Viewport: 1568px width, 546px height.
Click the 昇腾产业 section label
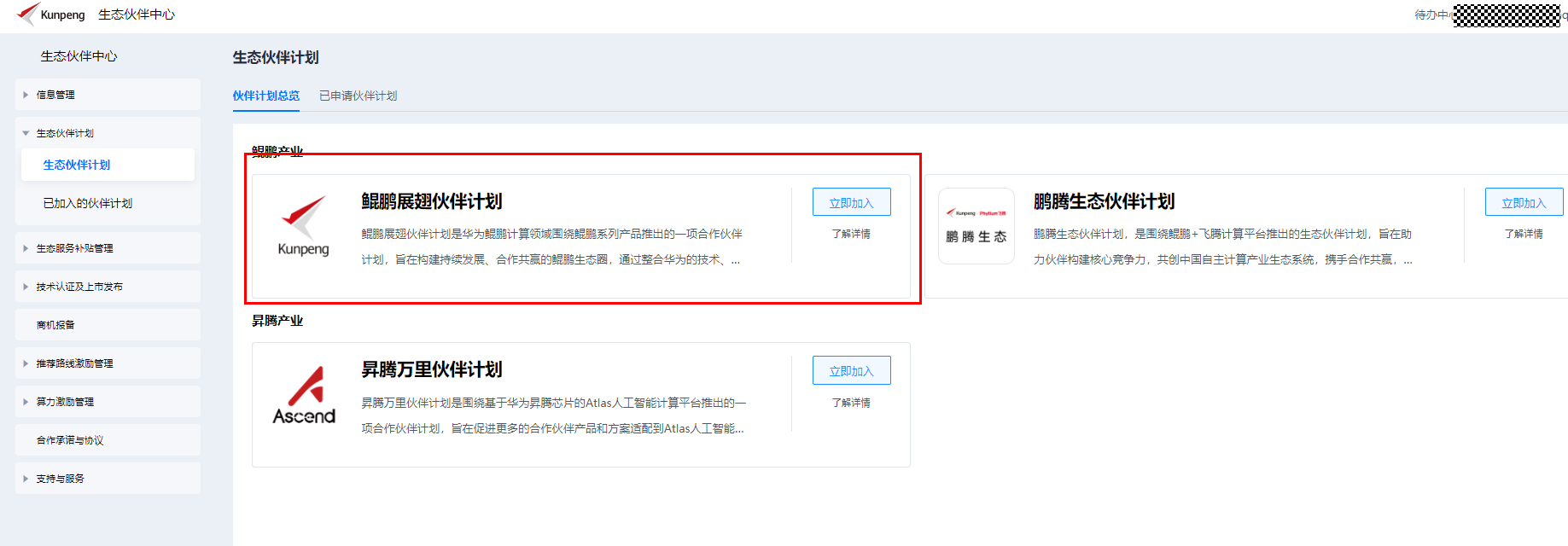[277, 321]
